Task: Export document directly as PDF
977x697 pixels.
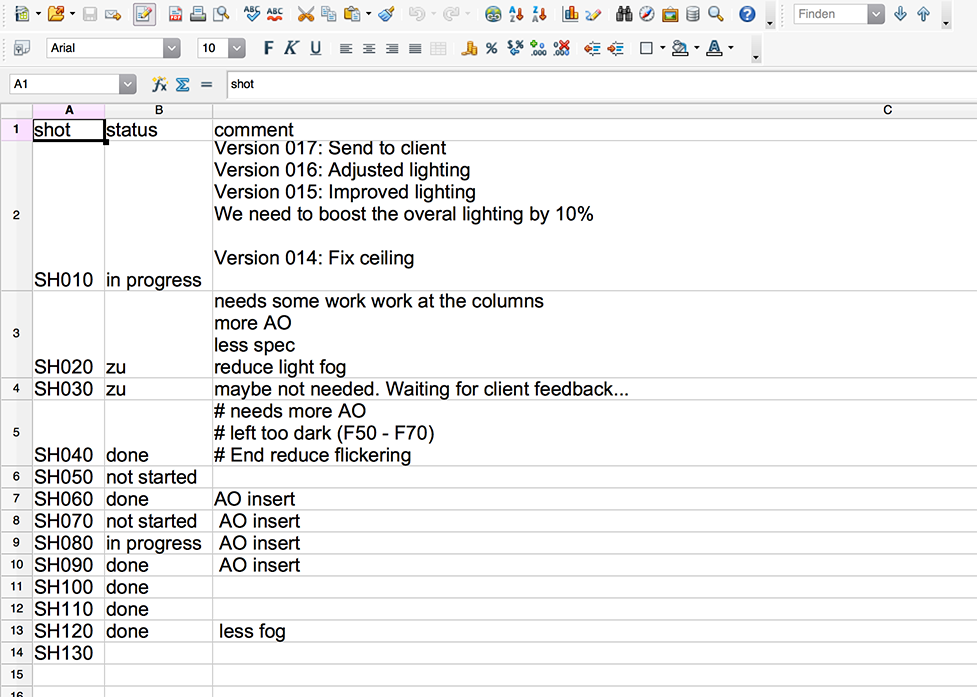Action: point(175,14)
